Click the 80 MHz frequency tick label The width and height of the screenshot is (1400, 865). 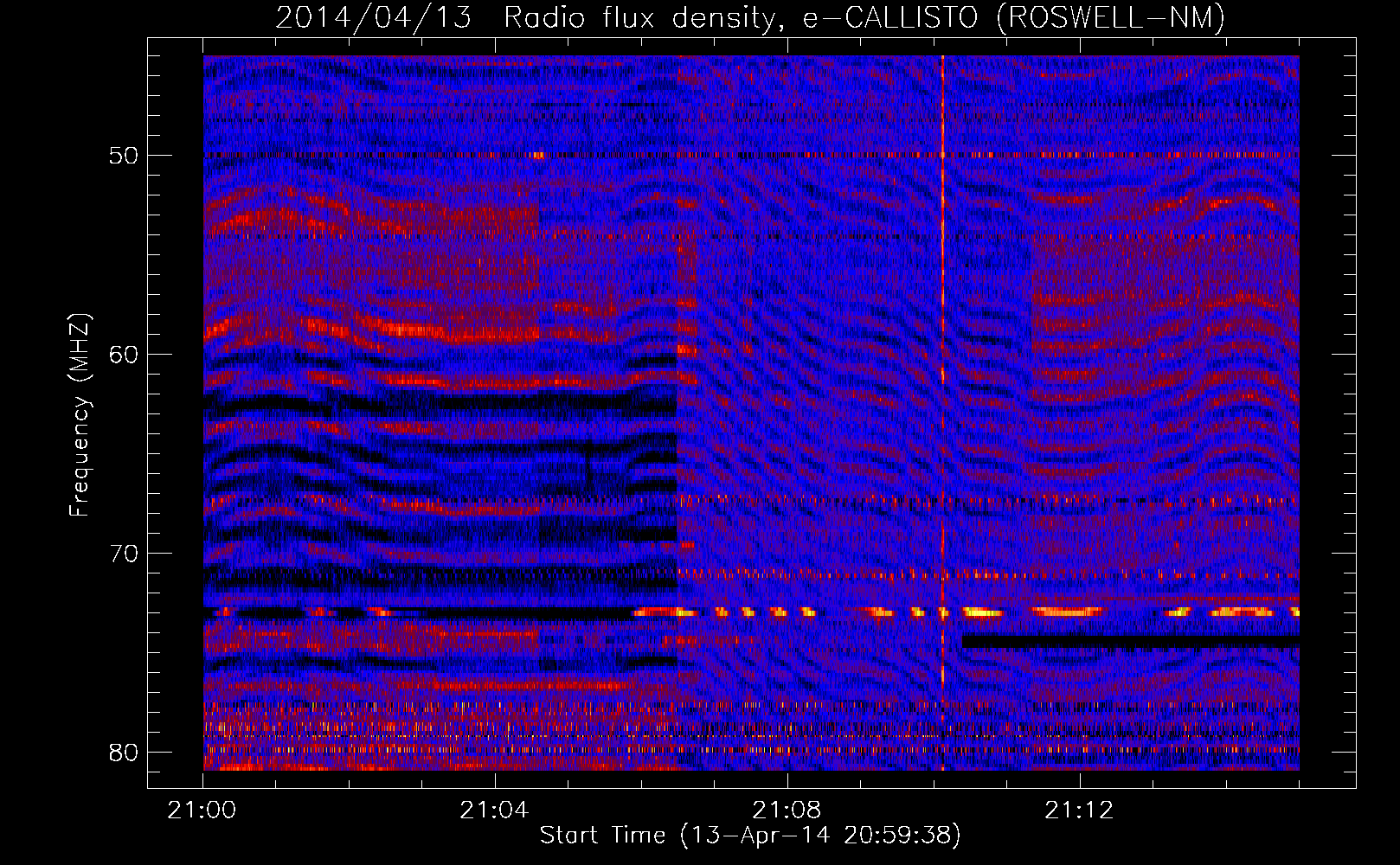click(x=124, y=752)
